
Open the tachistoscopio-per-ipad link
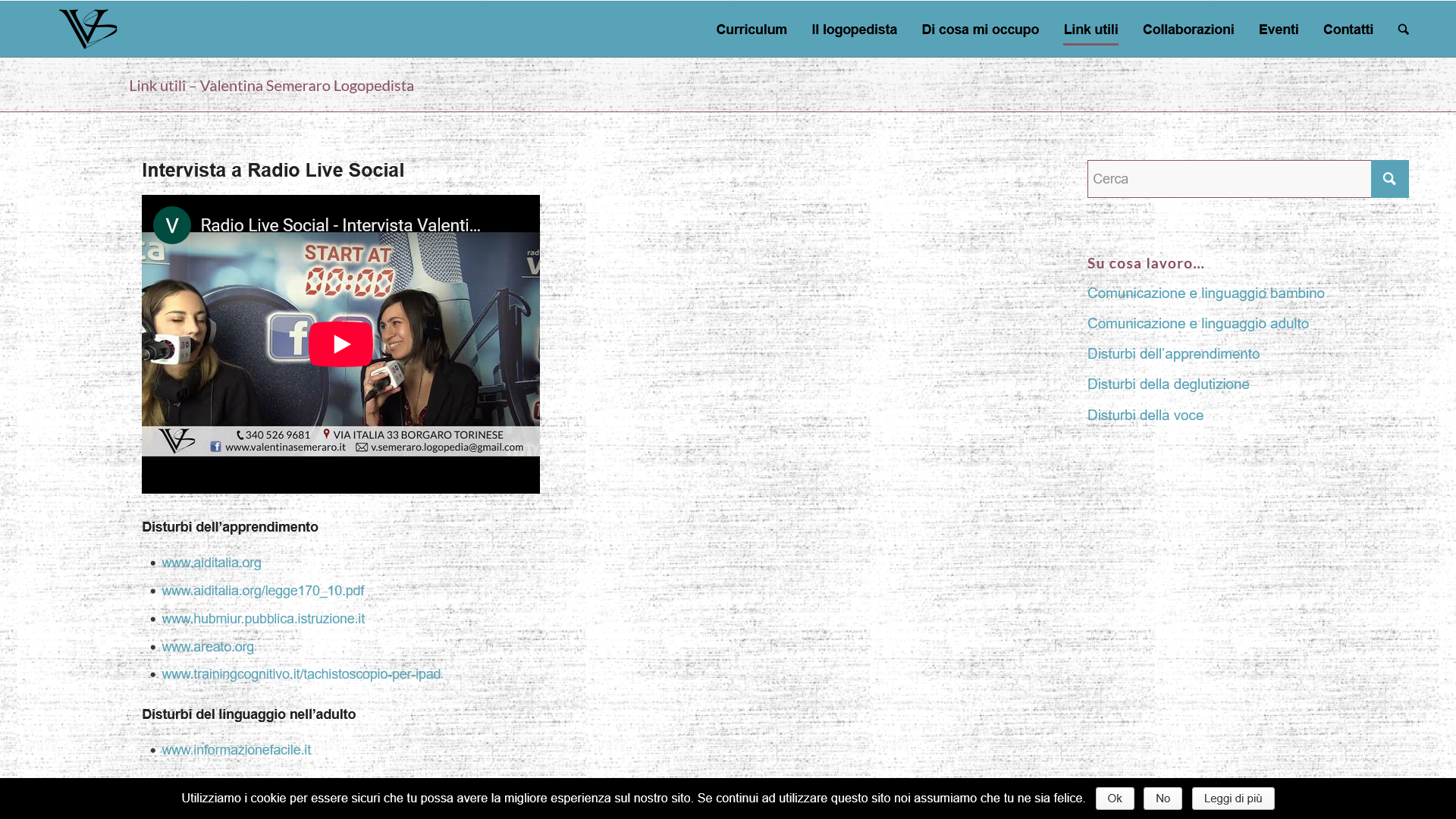[x=300, y=674]
